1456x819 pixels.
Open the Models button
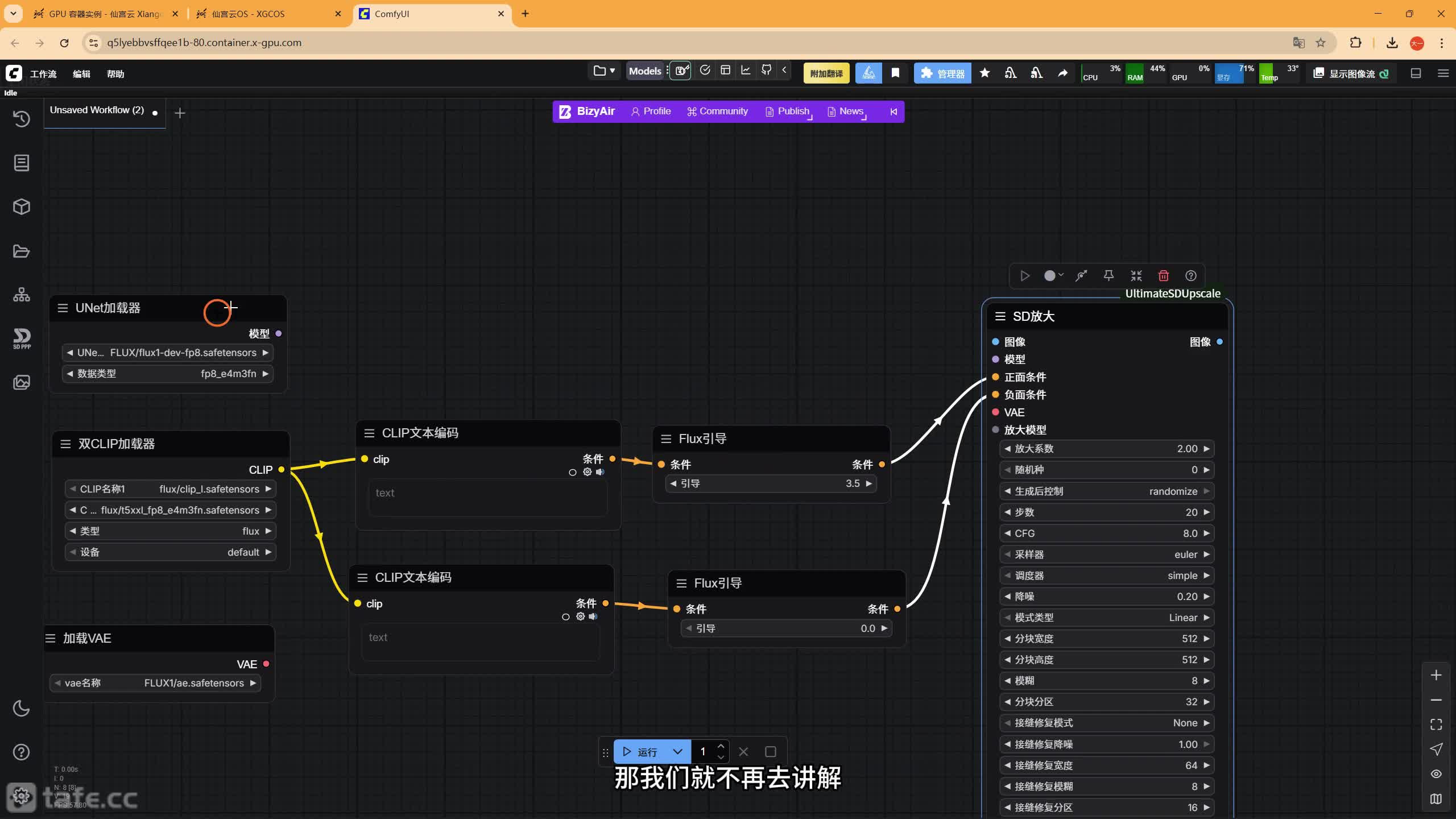click(645, 71)
